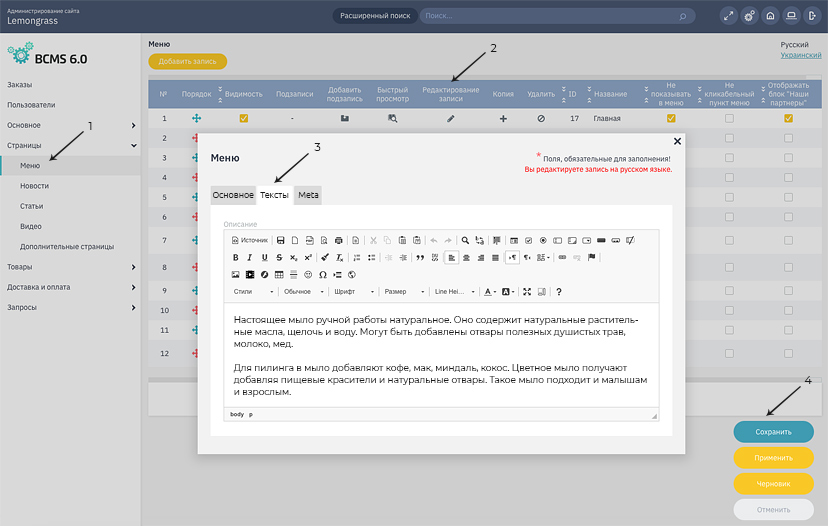Toggle 'Не кликабельный пункт меню' checkbox in row 7
Viewport: 828px width, 526px height.
[729, 240]
